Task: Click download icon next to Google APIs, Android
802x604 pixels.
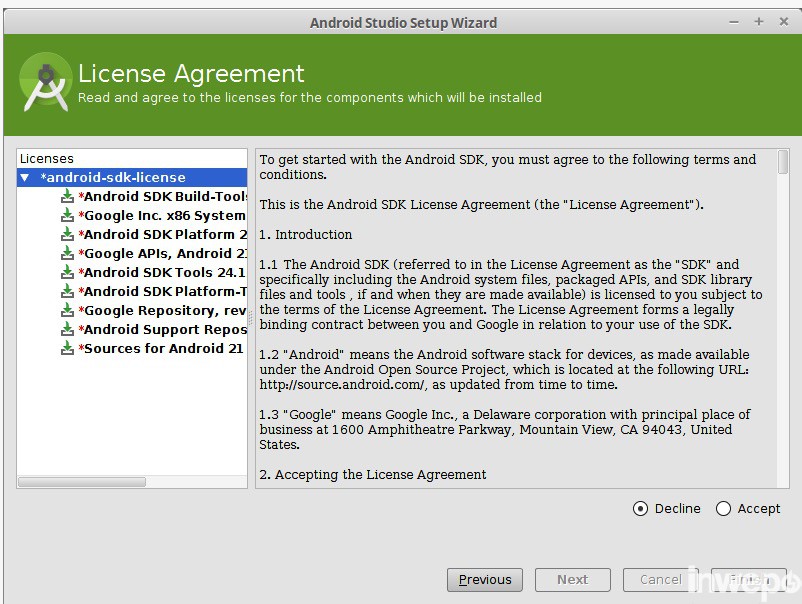Action: click(x=67, y=254)
